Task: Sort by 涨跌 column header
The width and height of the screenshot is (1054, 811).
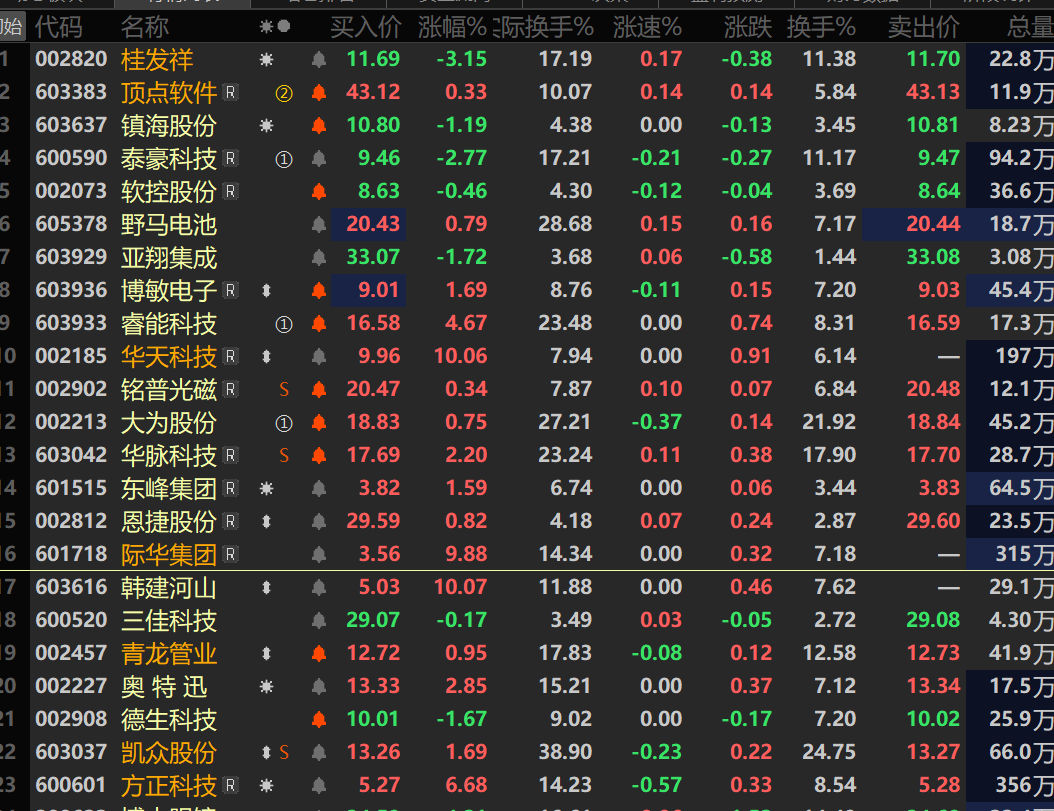Action: (x=748, y=27)
